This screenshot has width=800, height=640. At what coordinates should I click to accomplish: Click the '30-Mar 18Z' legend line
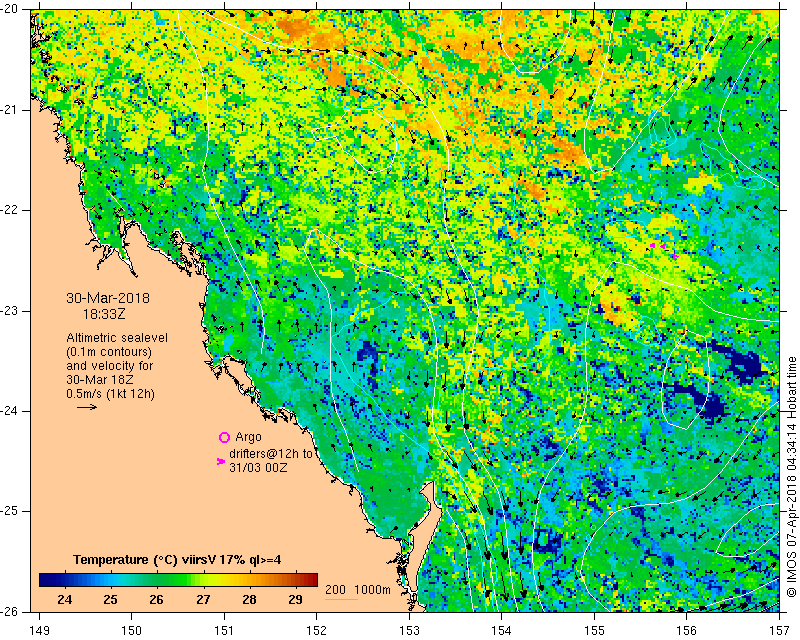pyautogui.click(x=98, y=380)
